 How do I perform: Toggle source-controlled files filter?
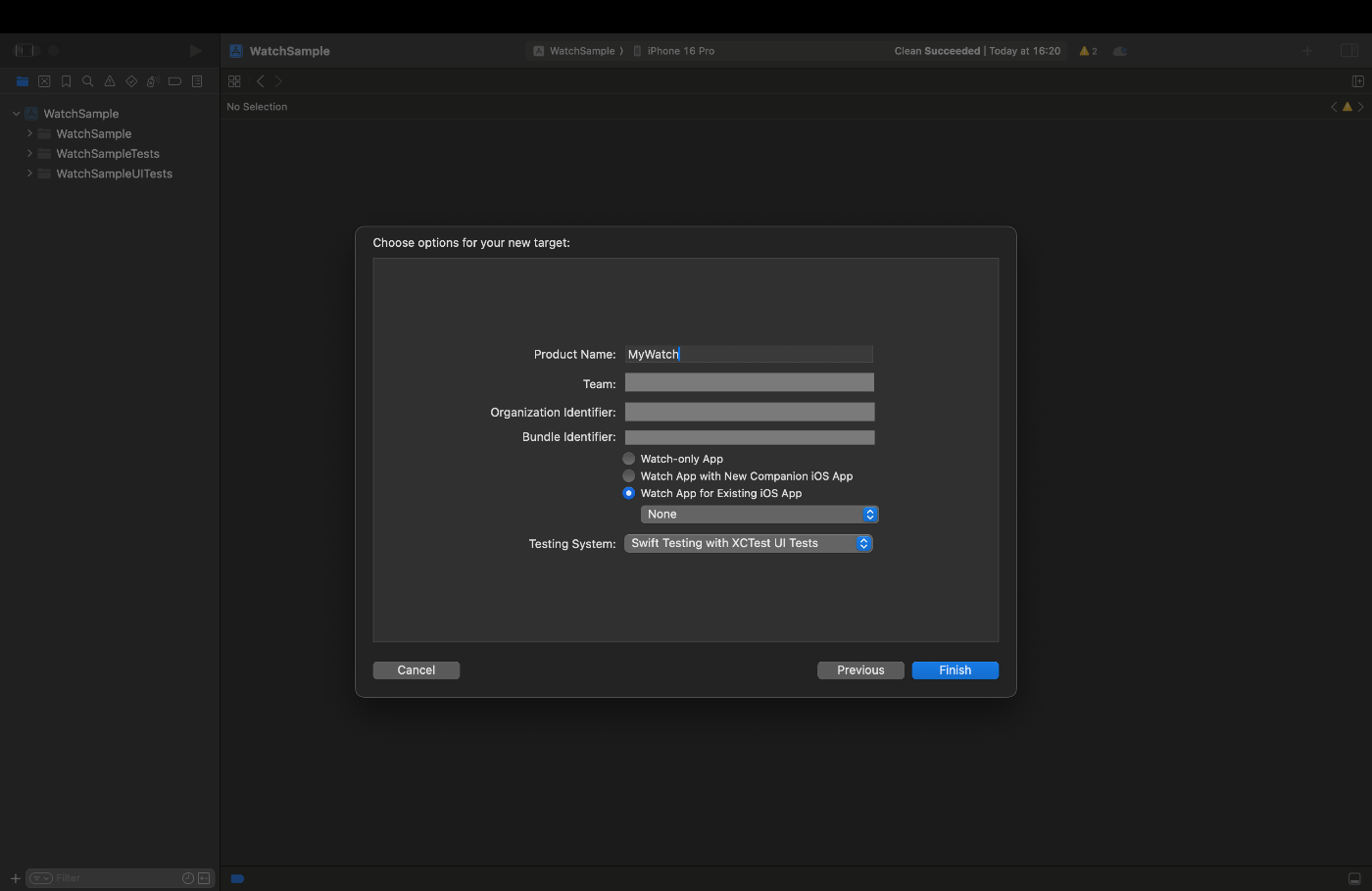pyautogui.click(x=204, y=878)
